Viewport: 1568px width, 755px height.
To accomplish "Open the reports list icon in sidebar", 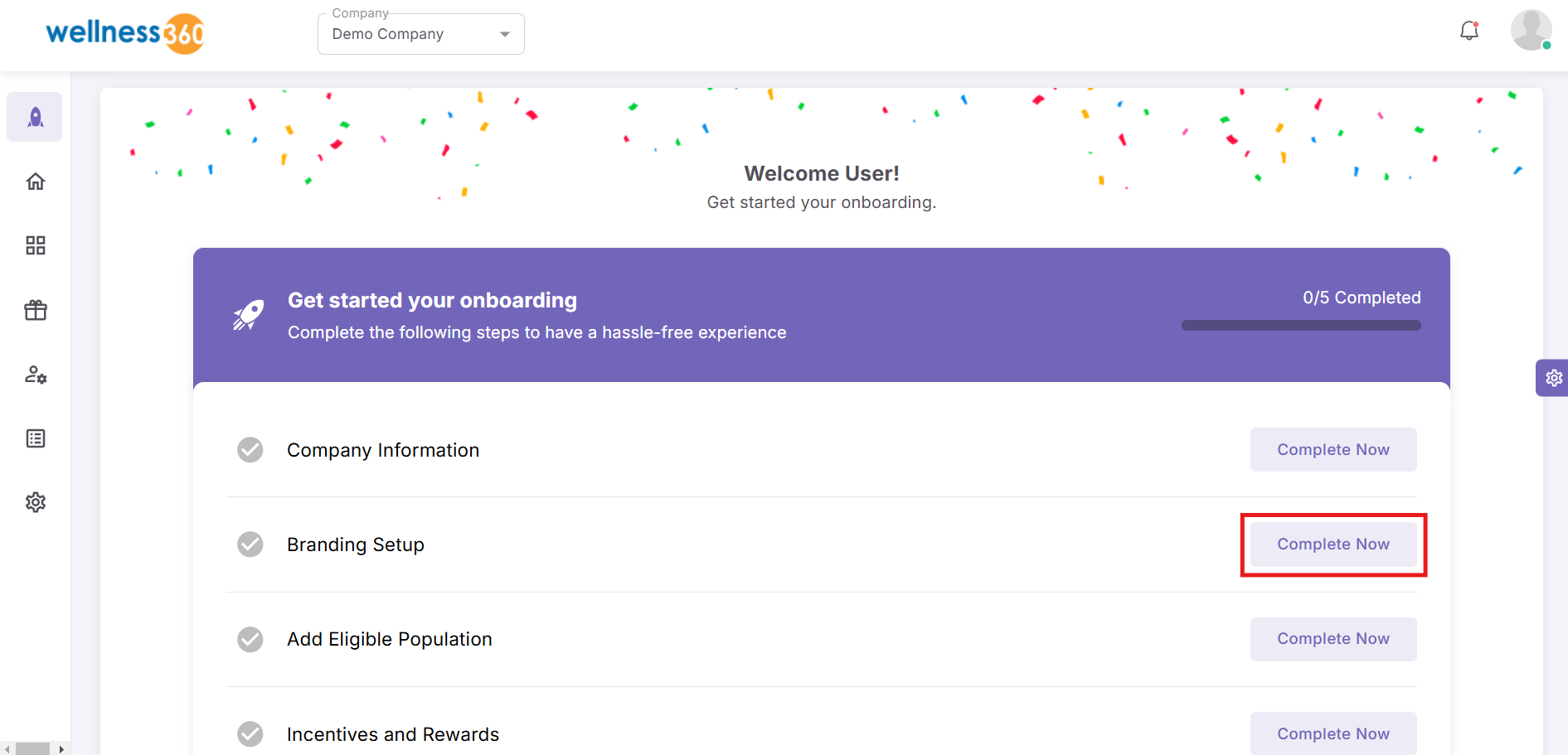I will coord(36,438).
